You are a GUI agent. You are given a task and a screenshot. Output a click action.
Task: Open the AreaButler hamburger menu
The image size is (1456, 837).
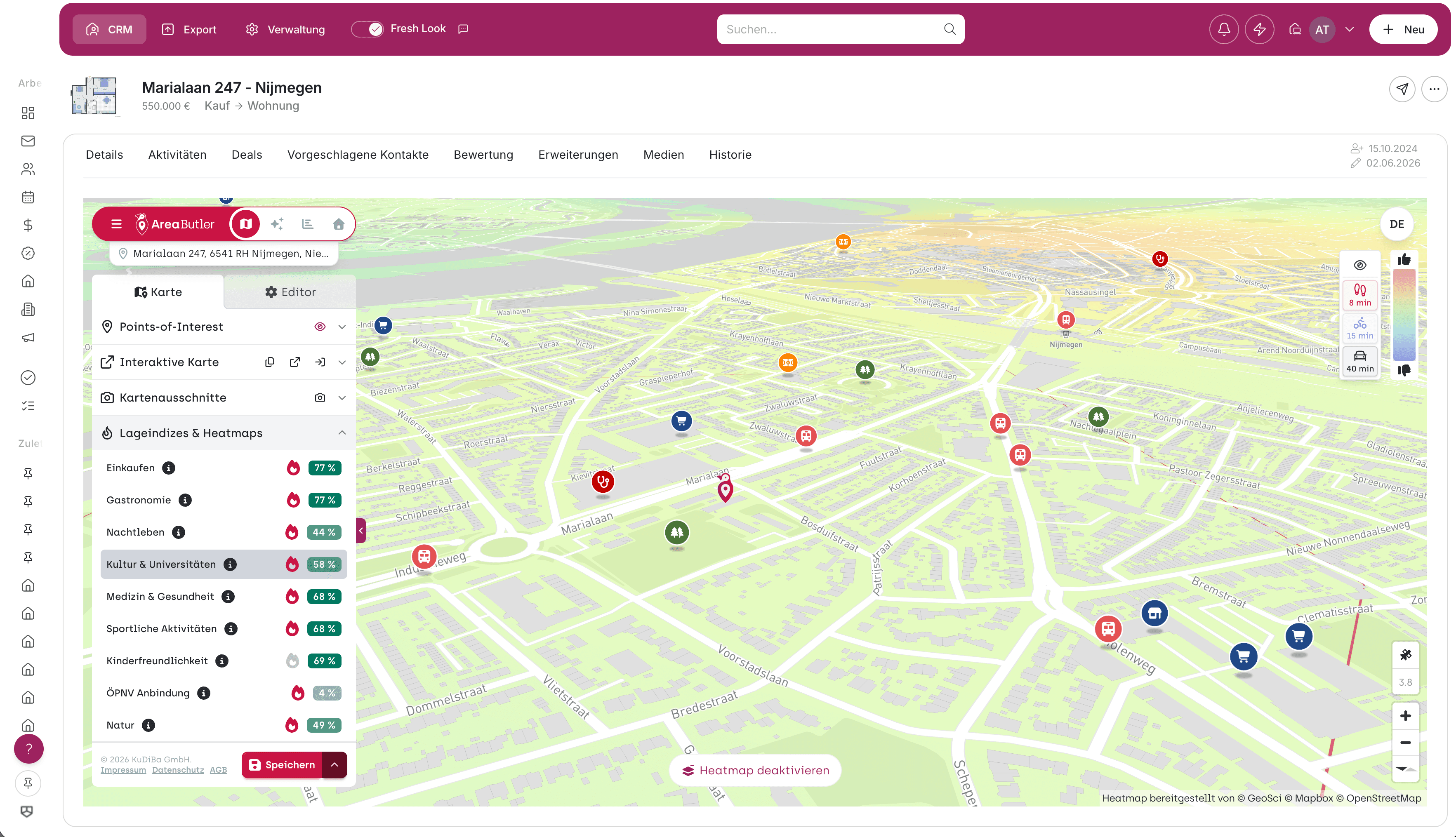pos(116,224)
